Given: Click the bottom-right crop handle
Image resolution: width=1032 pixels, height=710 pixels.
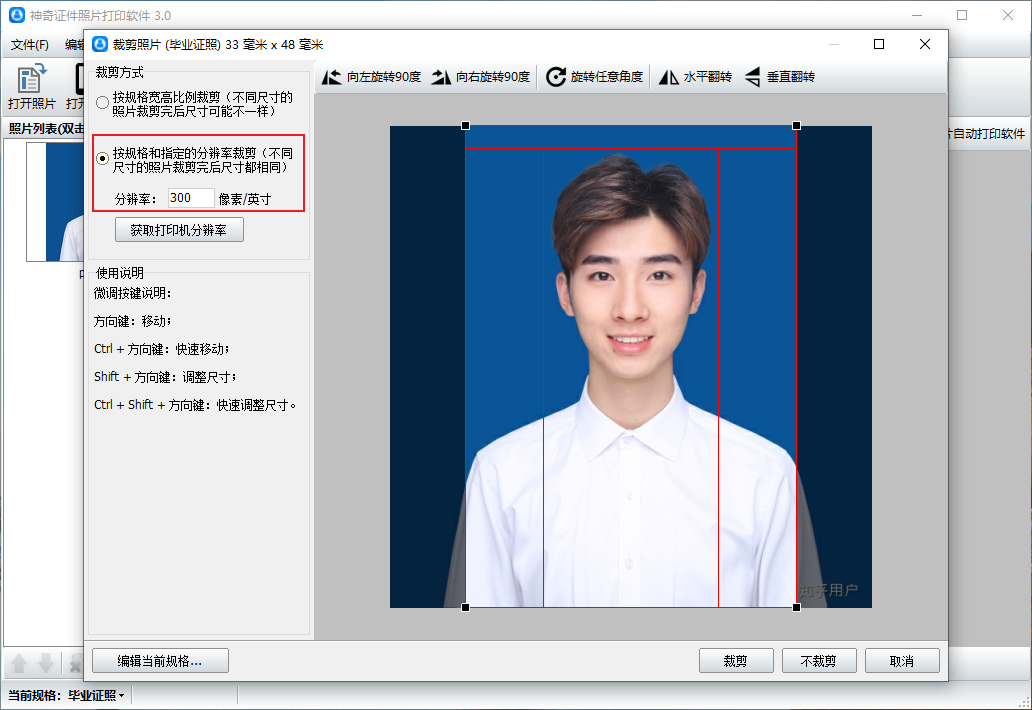Looking at the screenshot, I should (796, 607).
